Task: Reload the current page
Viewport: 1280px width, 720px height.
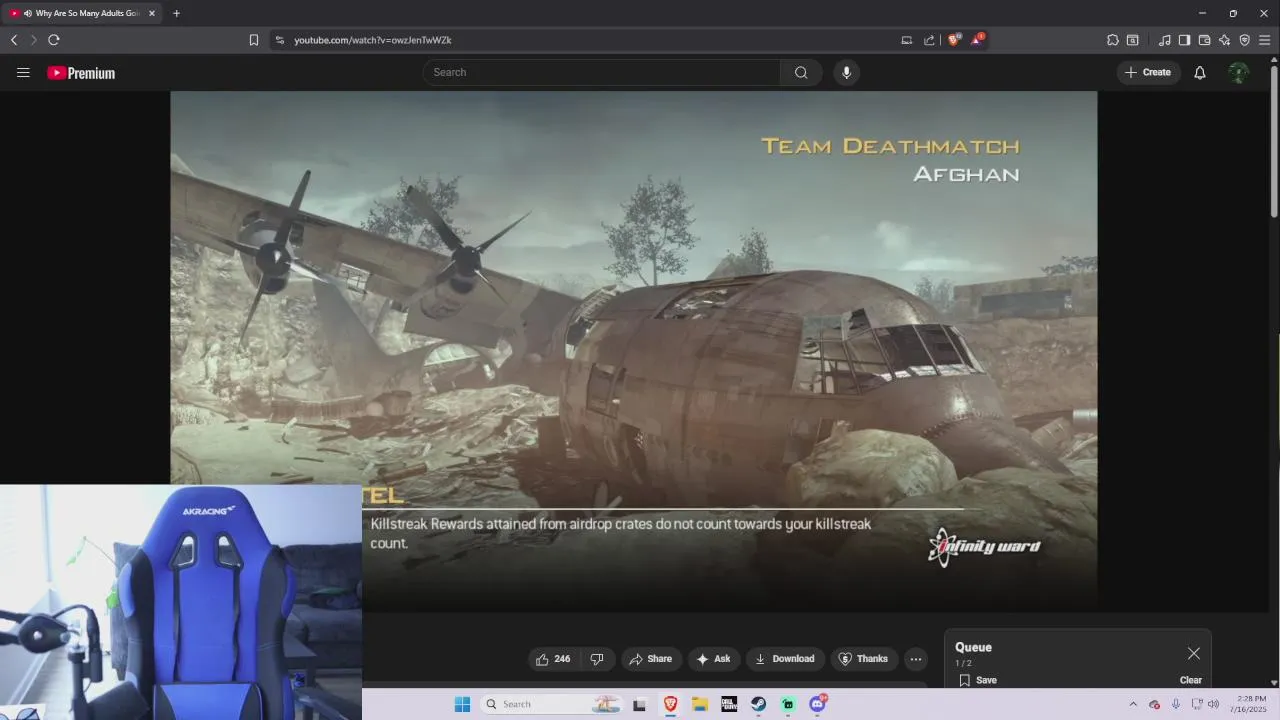Action: tap(54, 40)
